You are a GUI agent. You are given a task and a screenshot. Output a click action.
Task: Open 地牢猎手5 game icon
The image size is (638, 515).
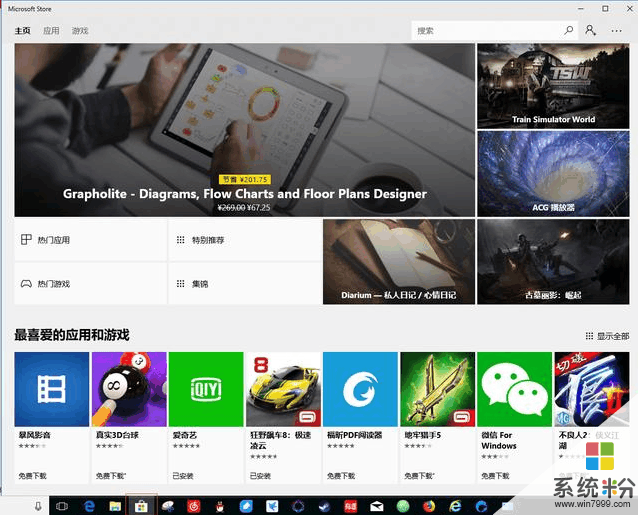tap(437, 389)
